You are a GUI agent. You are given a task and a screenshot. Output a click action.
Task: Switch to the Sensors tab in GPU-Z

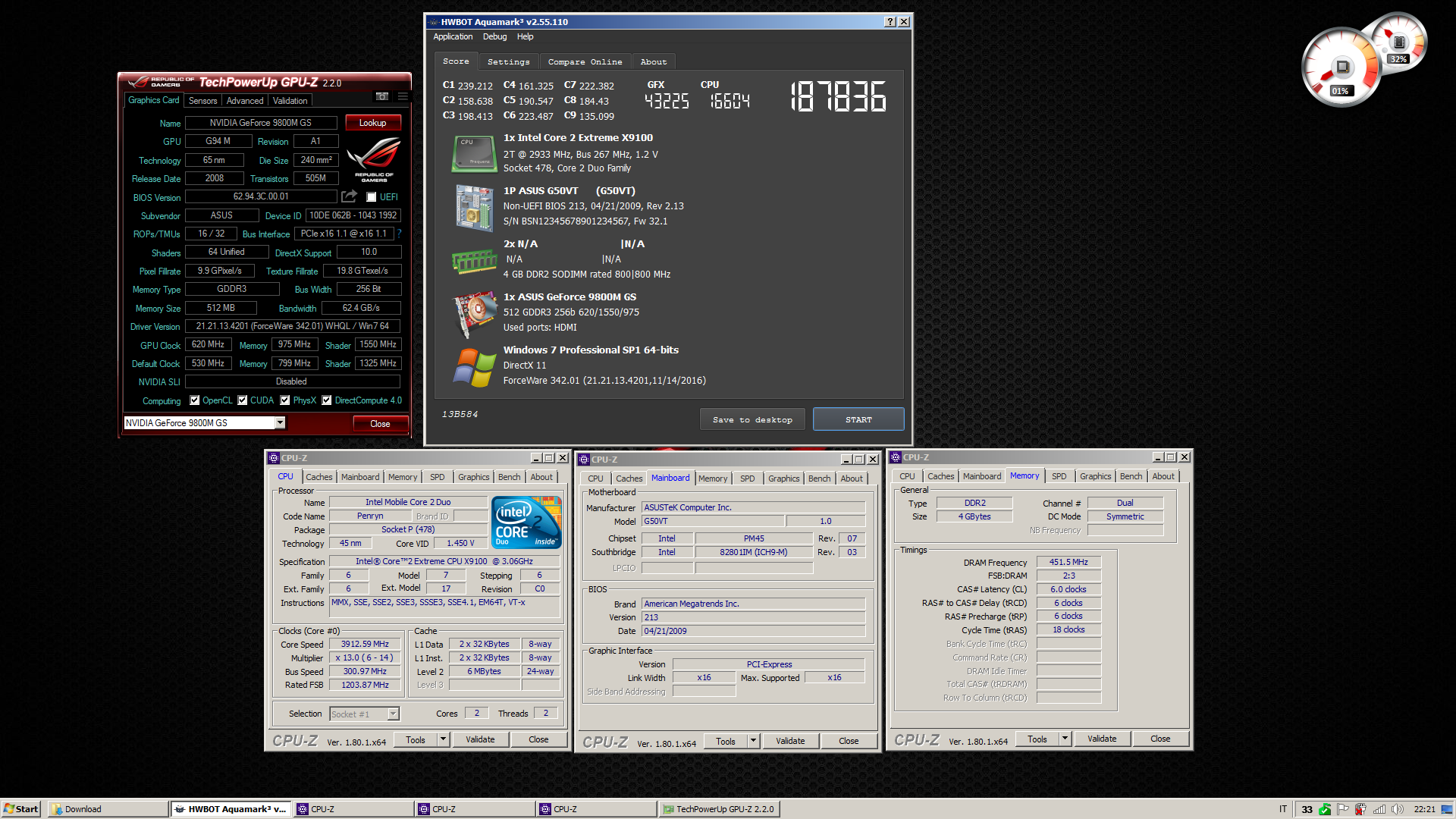[x=202, y=101]
